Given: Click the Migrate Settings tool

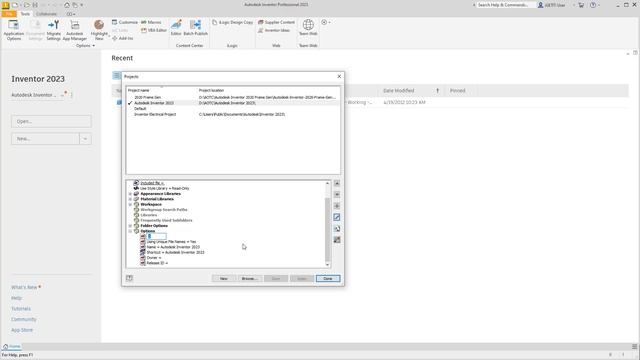Looking at the screenshot, I should [x=53, y=30].
